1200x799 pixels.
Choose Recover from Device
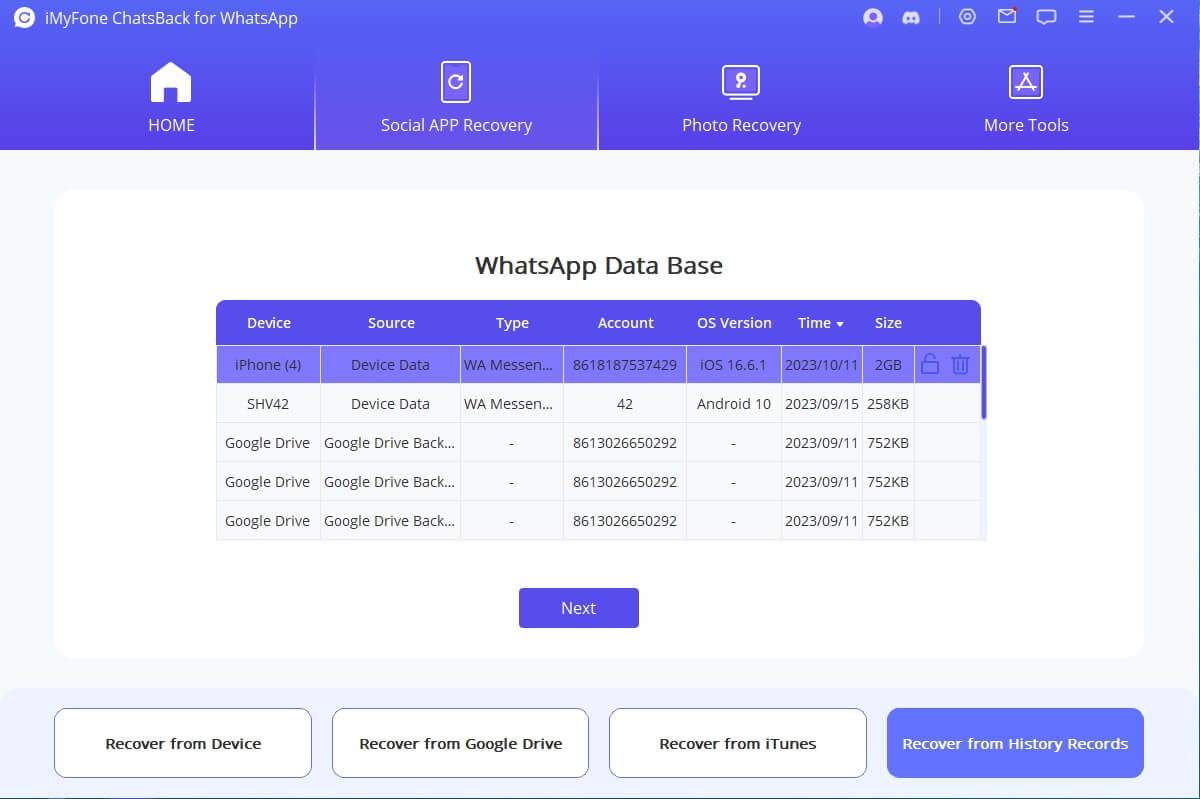pyautogui.click(x=183, y=743)
